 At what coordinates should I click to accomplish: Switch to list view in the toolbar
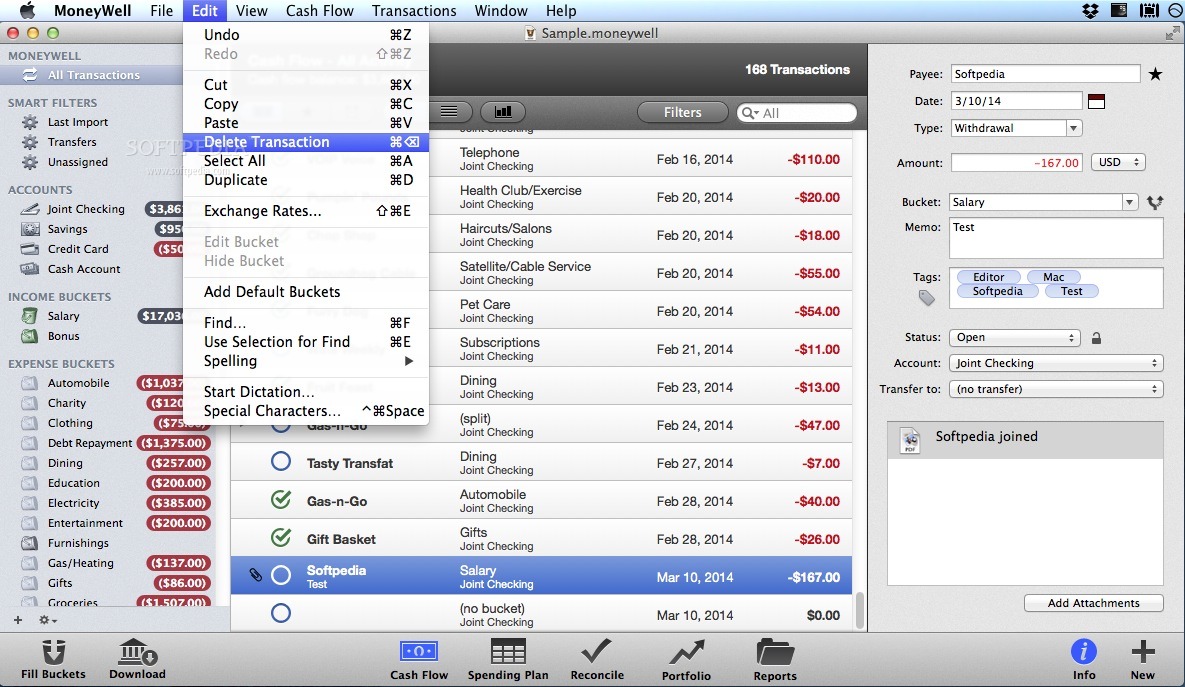tap(447, 111)
